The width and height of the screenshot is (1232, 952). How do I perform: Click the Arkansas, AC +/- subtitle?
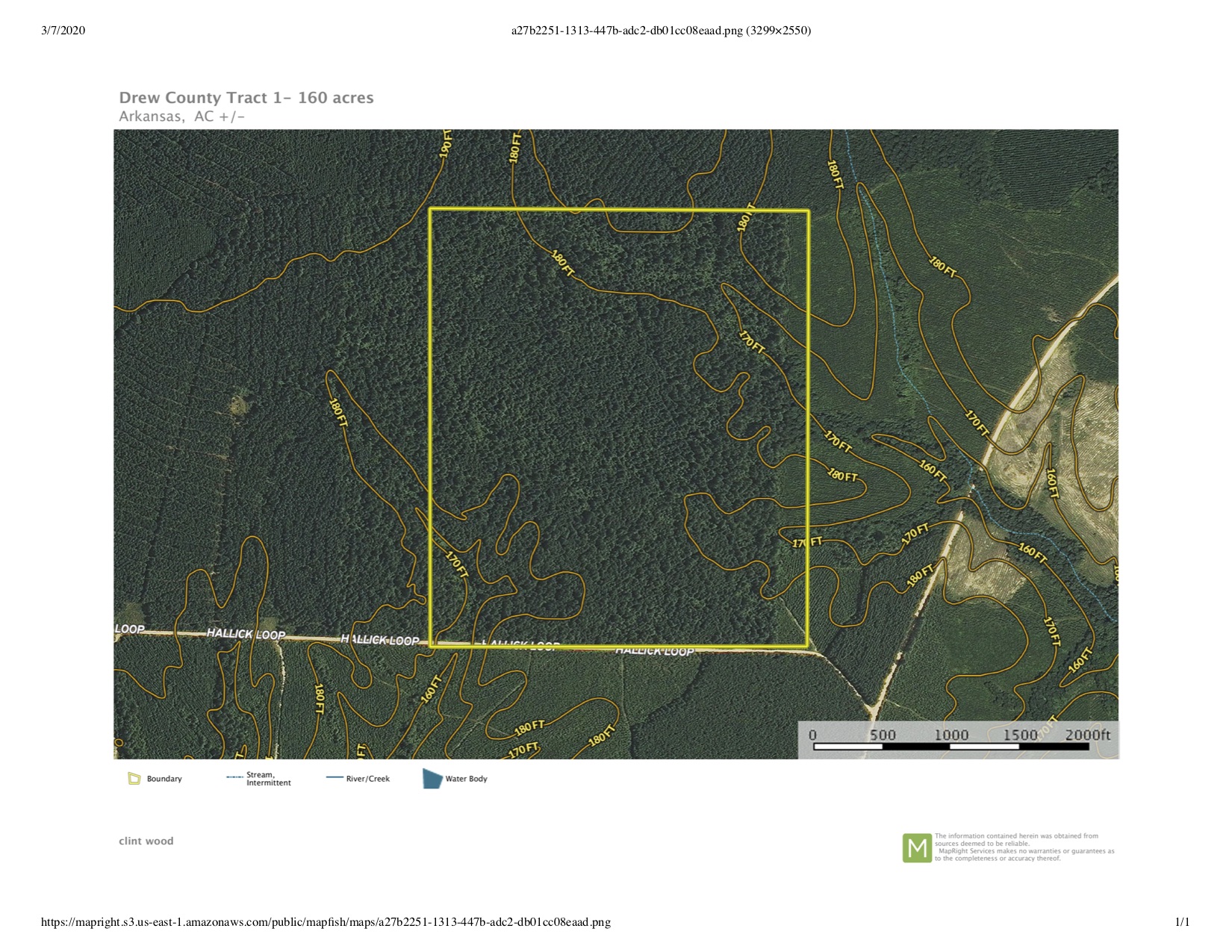pos(181,116)
